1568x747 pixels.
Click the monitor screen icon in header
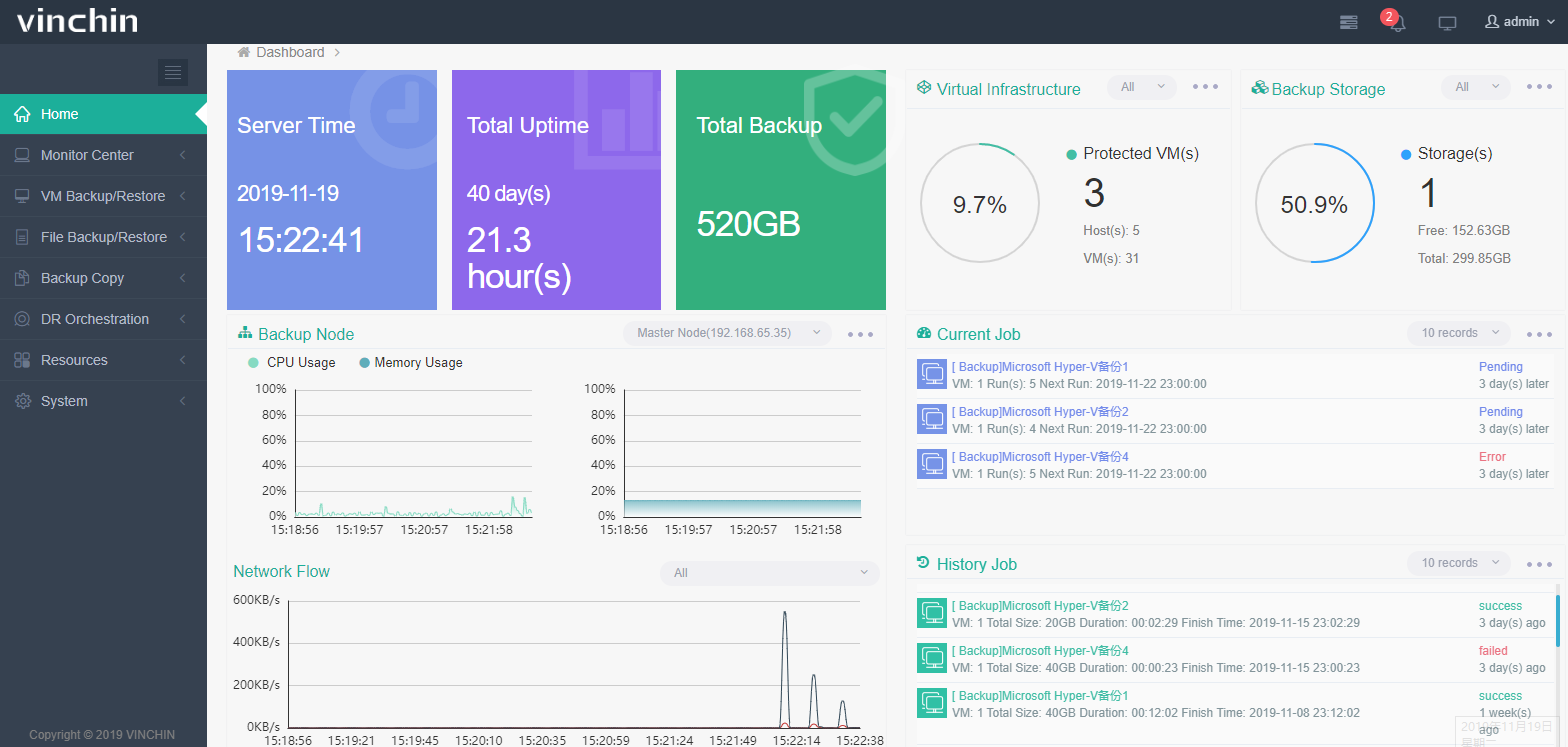click(x=1446, y=22)
